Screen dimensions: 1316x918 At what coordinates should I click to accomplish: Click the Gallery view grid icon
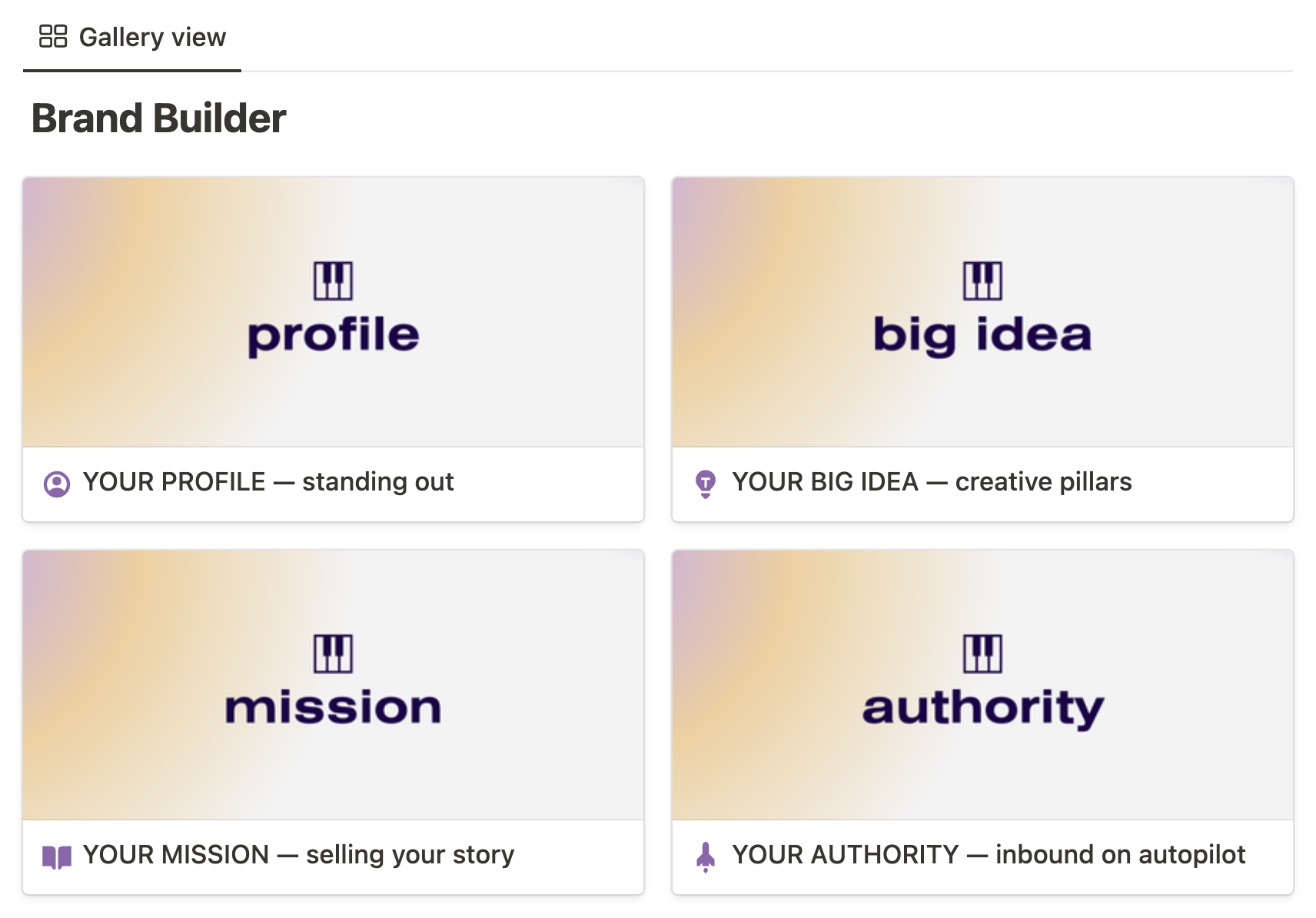point(52,35)
